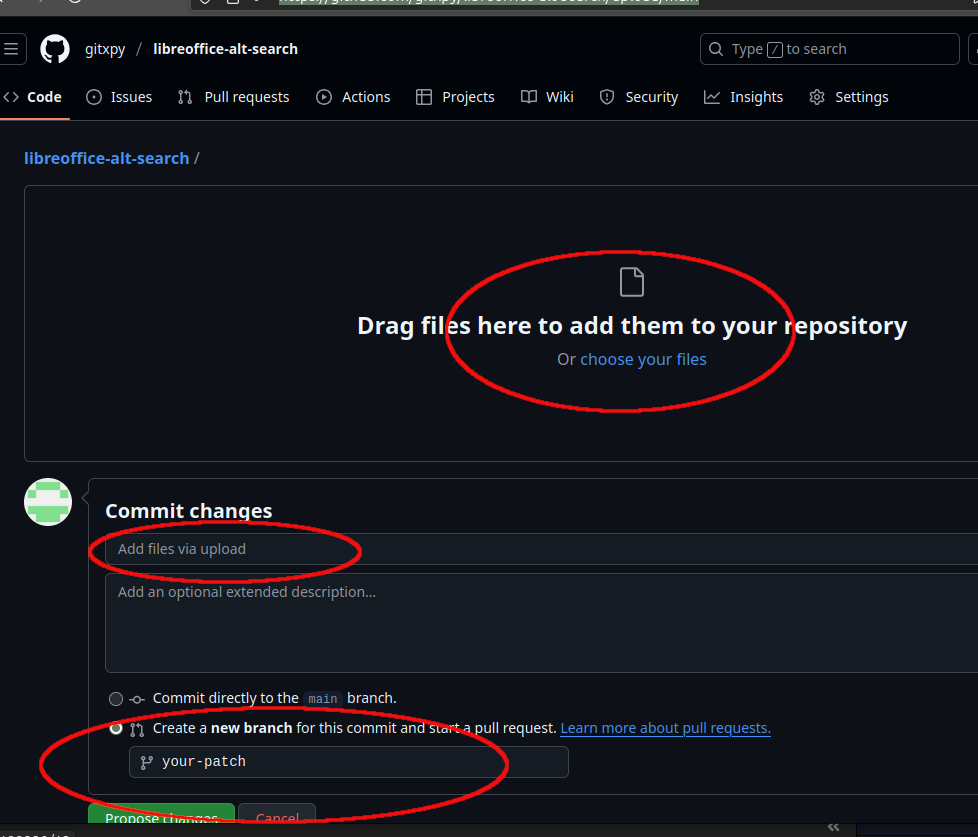Open the global navigation hamburger menu
The image size is (978, 837).
click(12, 49)
